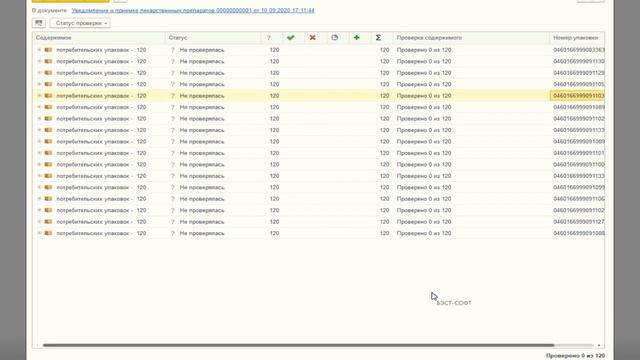Click the question mark column header

click(269, 38)
